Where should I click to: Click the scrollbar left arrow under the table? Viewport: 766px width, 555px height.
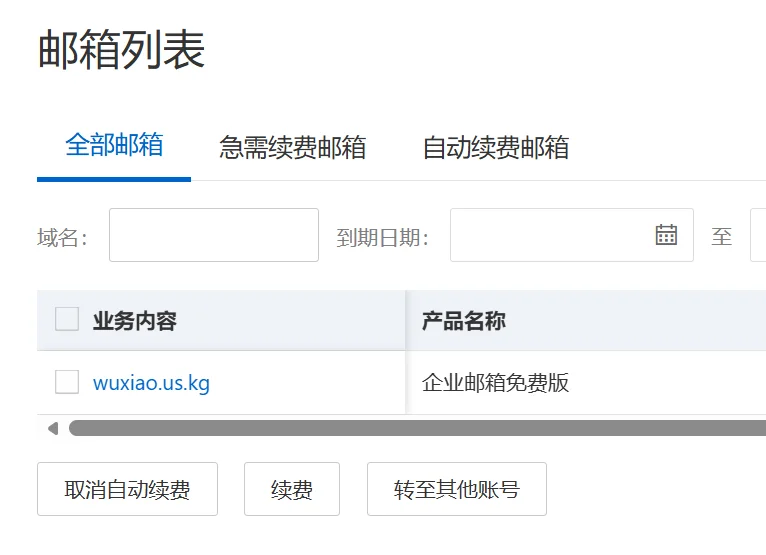click(52, 428)
